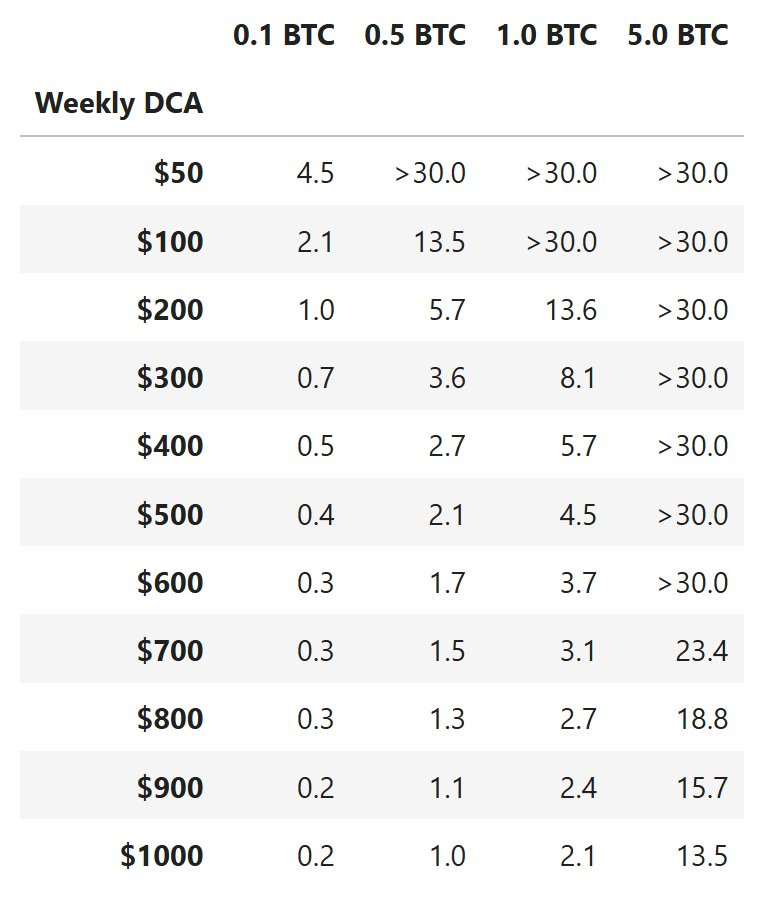Select the $200 row label
Screen dimensions: 772x901
tap(170, 309)
